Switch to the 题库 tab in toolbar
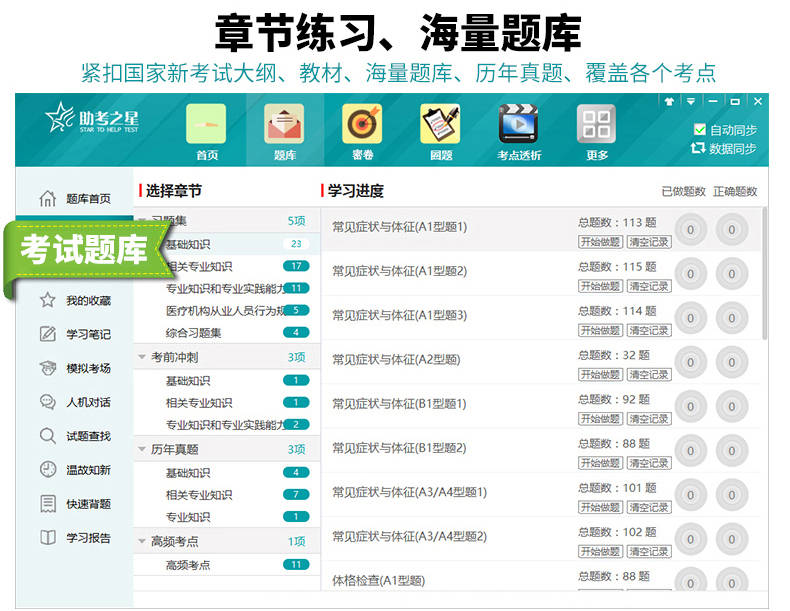This screenshot has width=790, height=611. pyautogui.click(x=284, y=125)
